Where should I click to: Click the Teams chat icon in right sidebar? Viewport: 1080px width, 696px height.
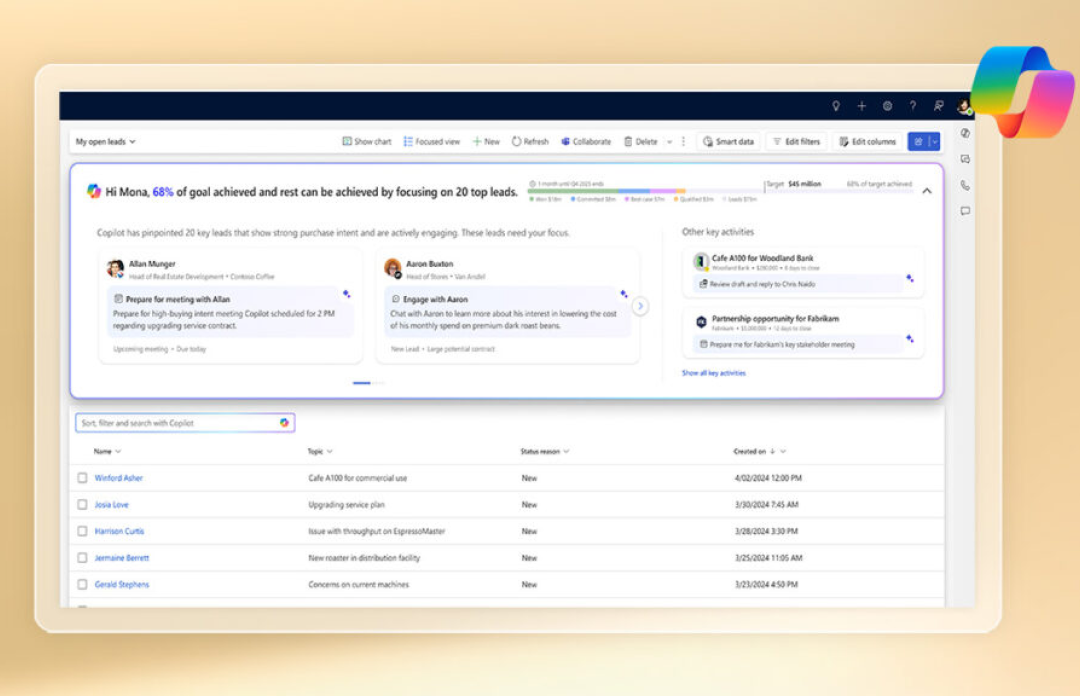point(964,158)
